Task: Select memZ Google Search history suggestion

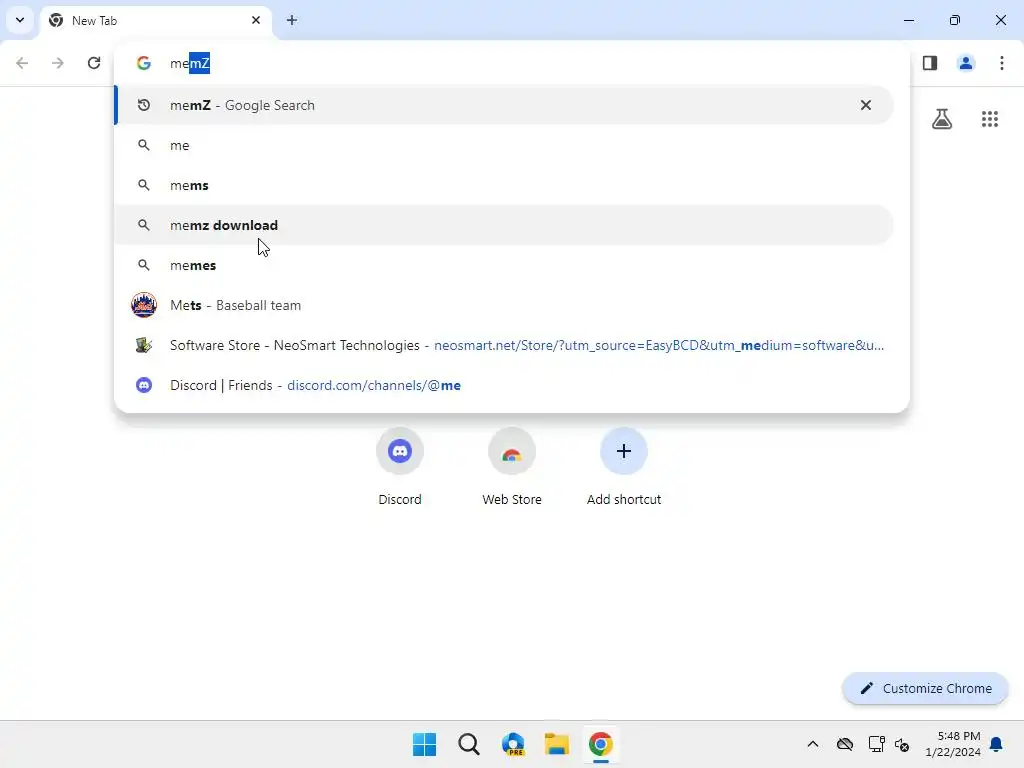Action: [504, 105]
